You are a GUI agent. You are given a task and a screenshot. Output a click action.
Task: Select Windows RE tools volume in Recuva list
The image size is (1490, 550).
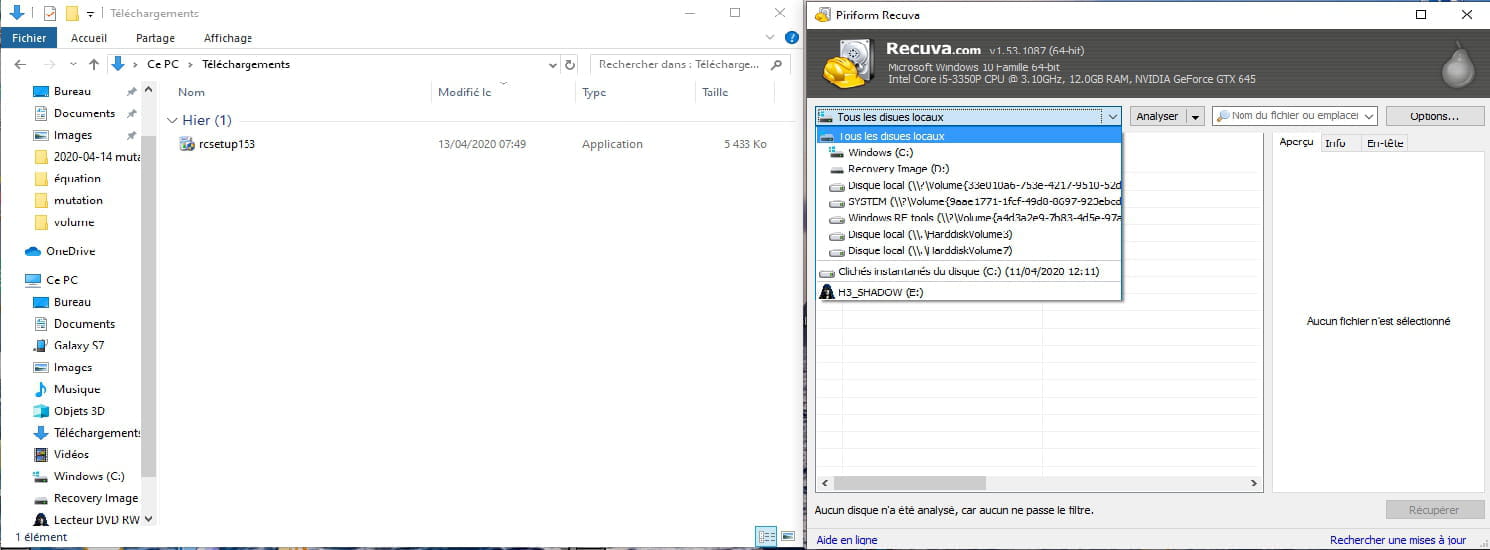[x=969, y=218]
